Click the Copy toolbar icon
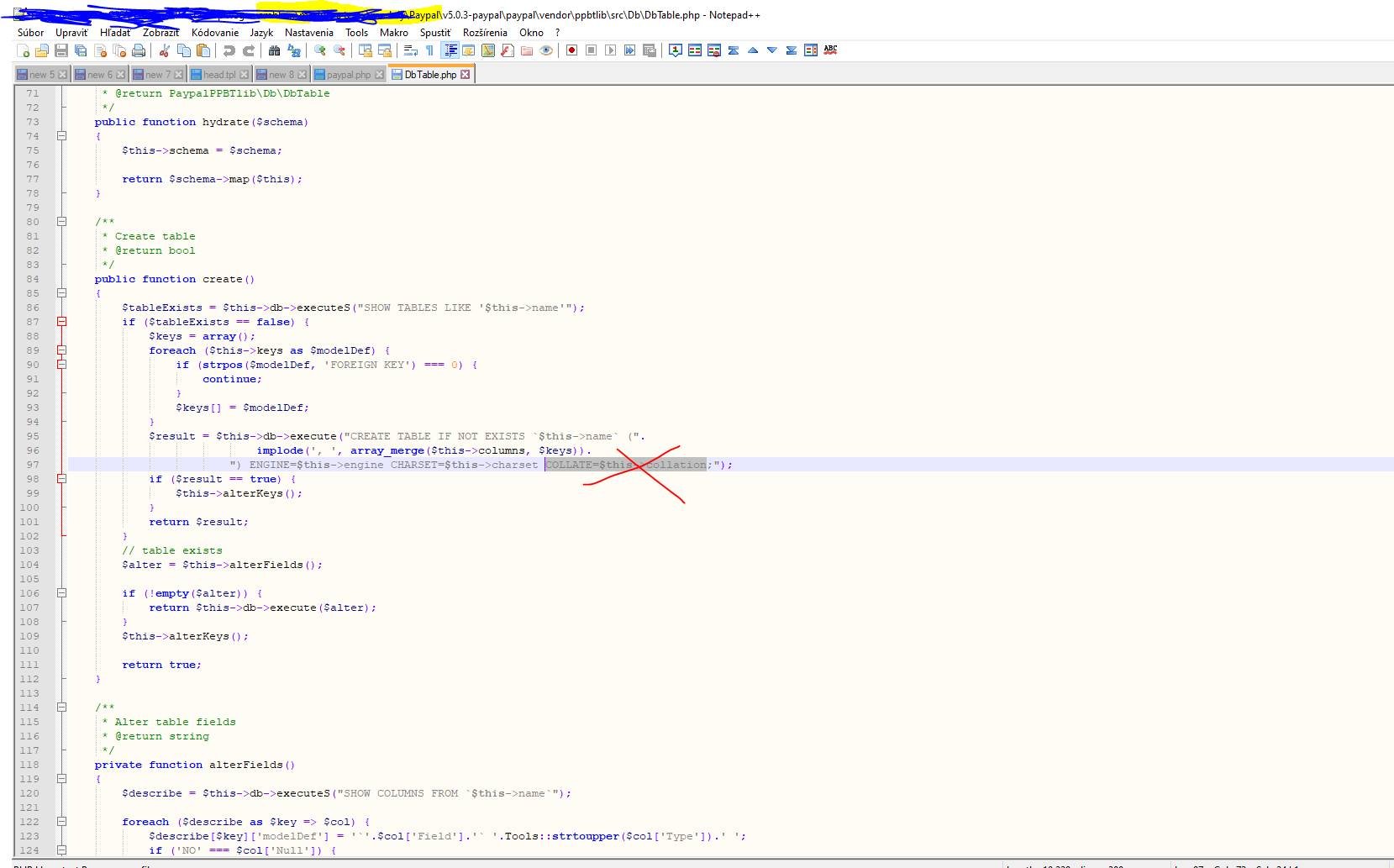The width and height of the screenshot is (1394, 868). 184,50
